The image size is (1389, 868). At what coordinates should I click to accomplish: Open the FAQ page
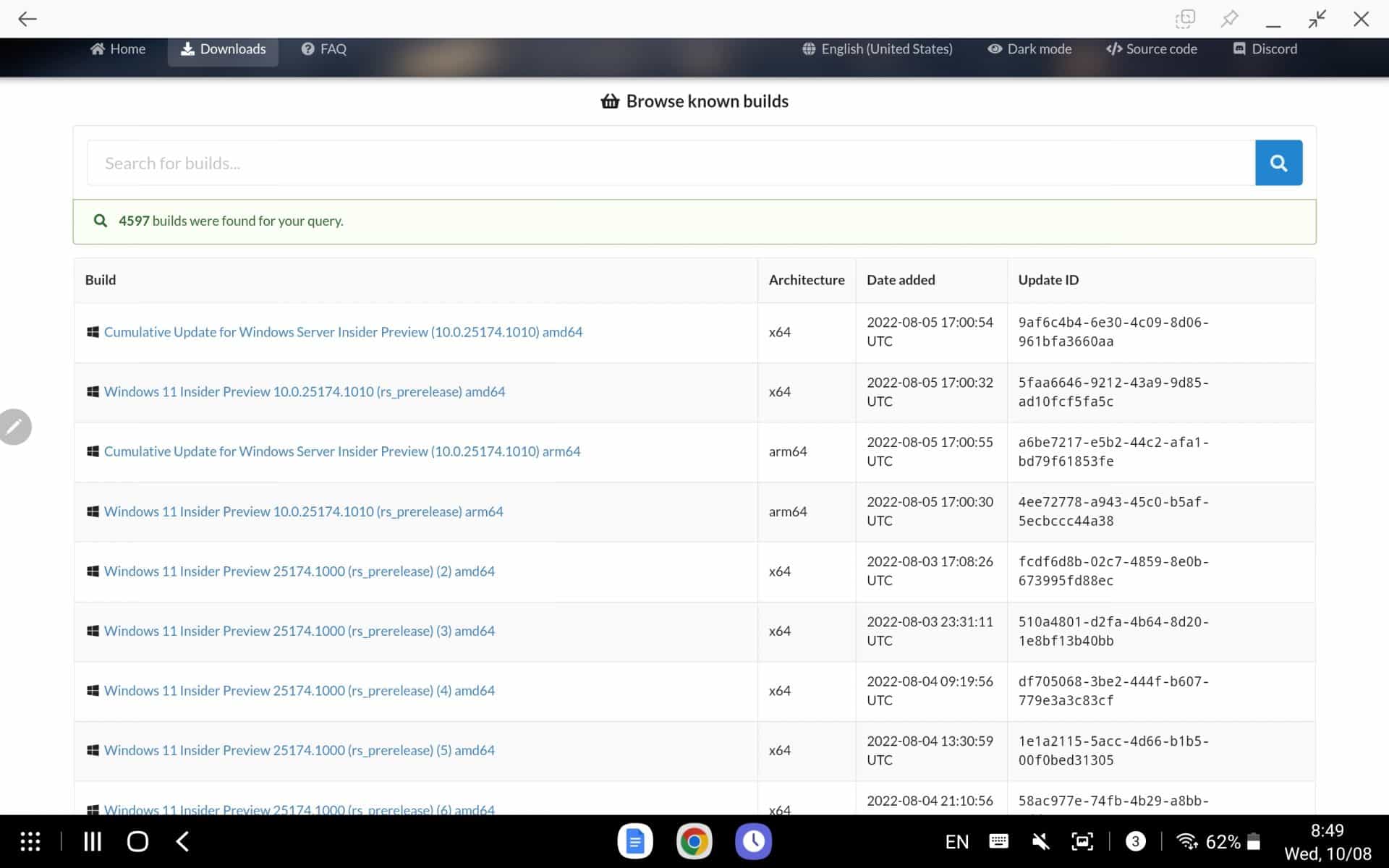[x=323, y=48]
